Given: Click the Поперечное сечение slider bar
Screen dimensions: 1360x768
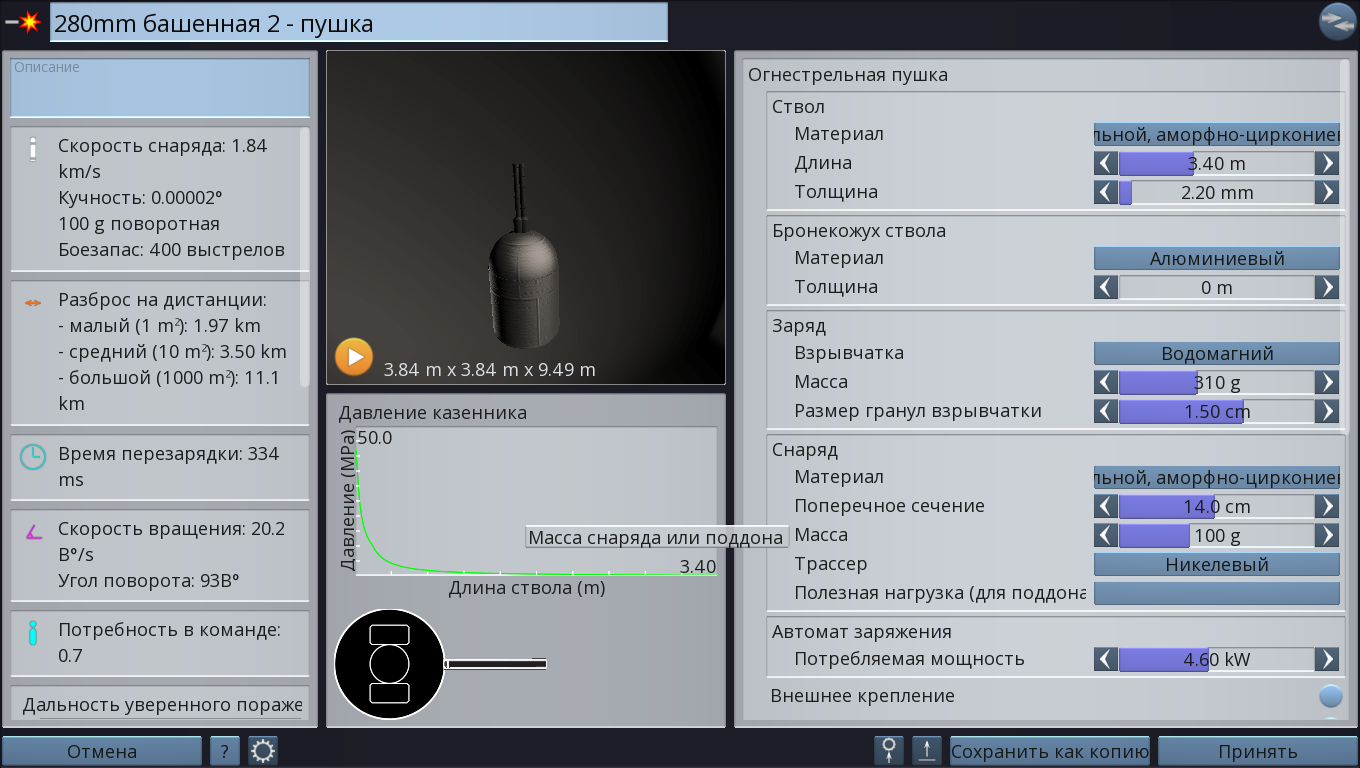Looking at the screenshot, I should pos(1216,506).
